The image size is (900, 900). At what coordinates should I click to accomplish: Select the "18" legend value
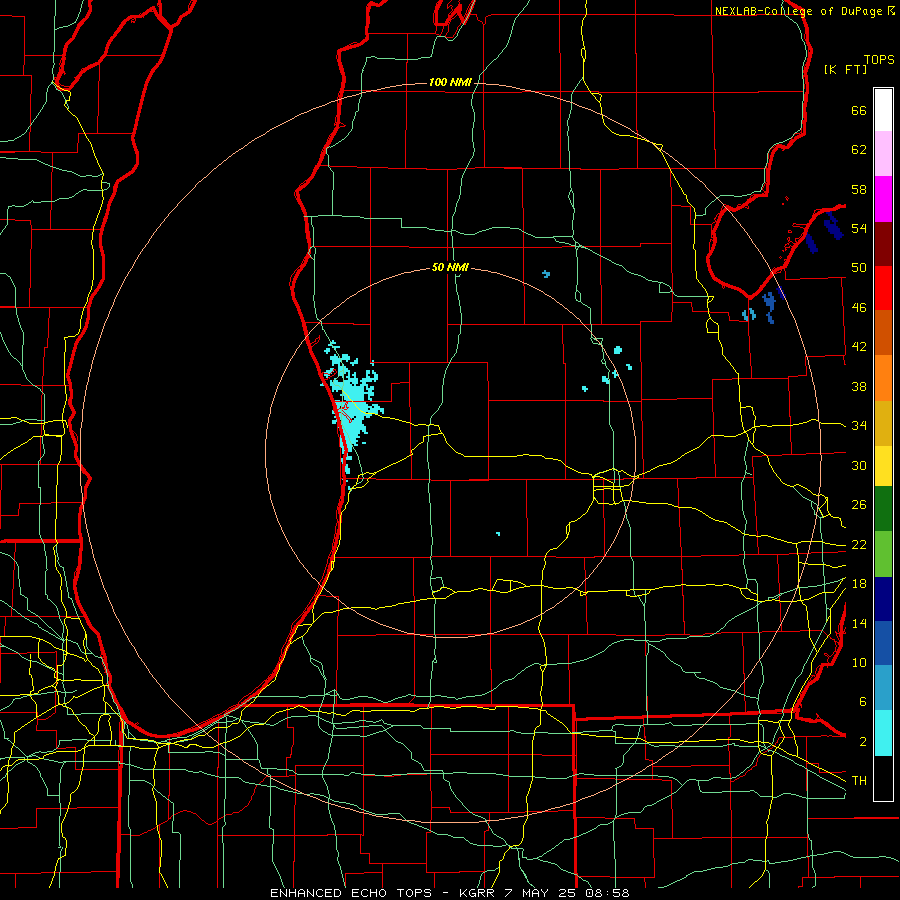tap(859, 584)
